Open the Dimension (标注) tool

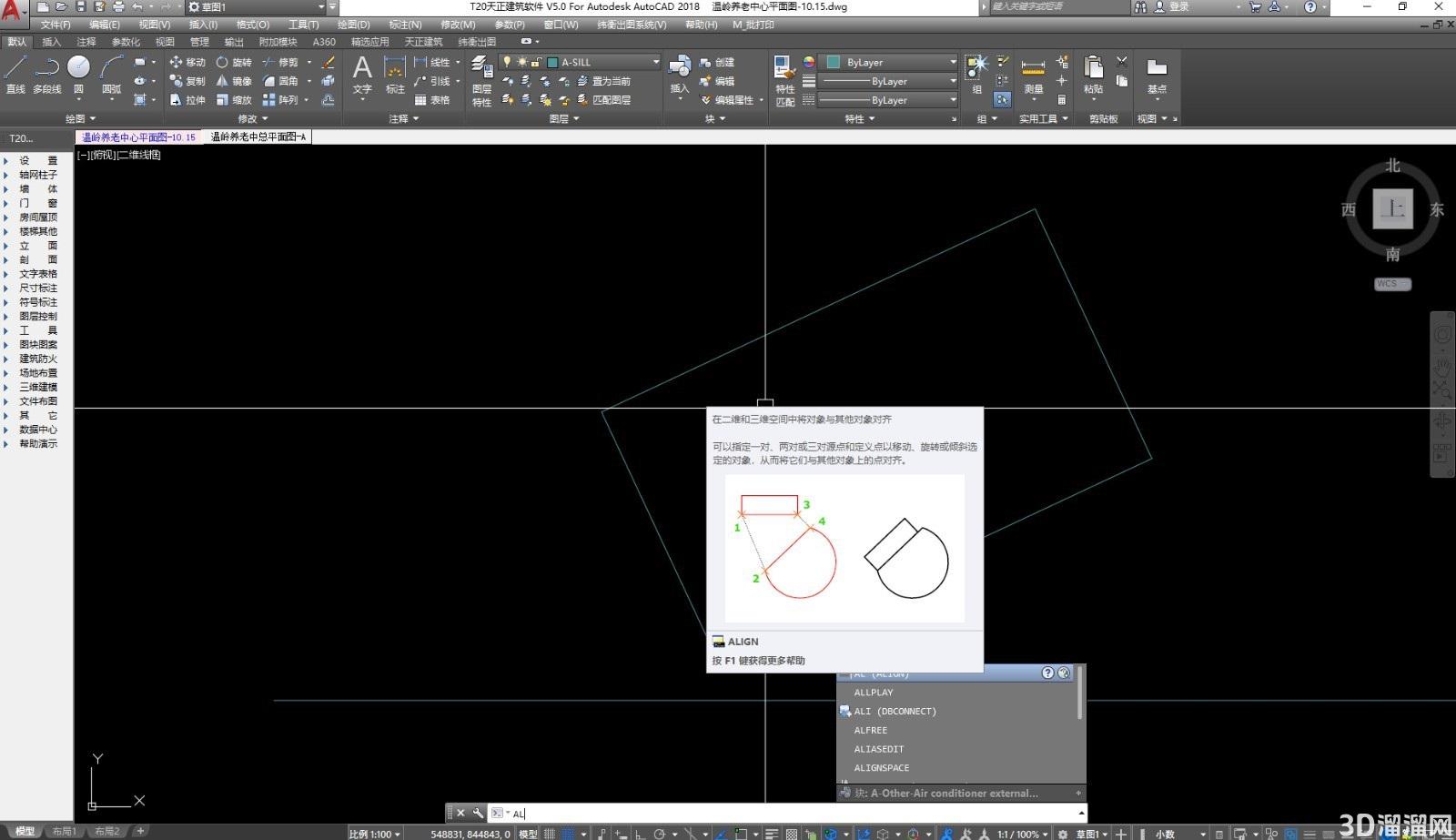[395, 75]
